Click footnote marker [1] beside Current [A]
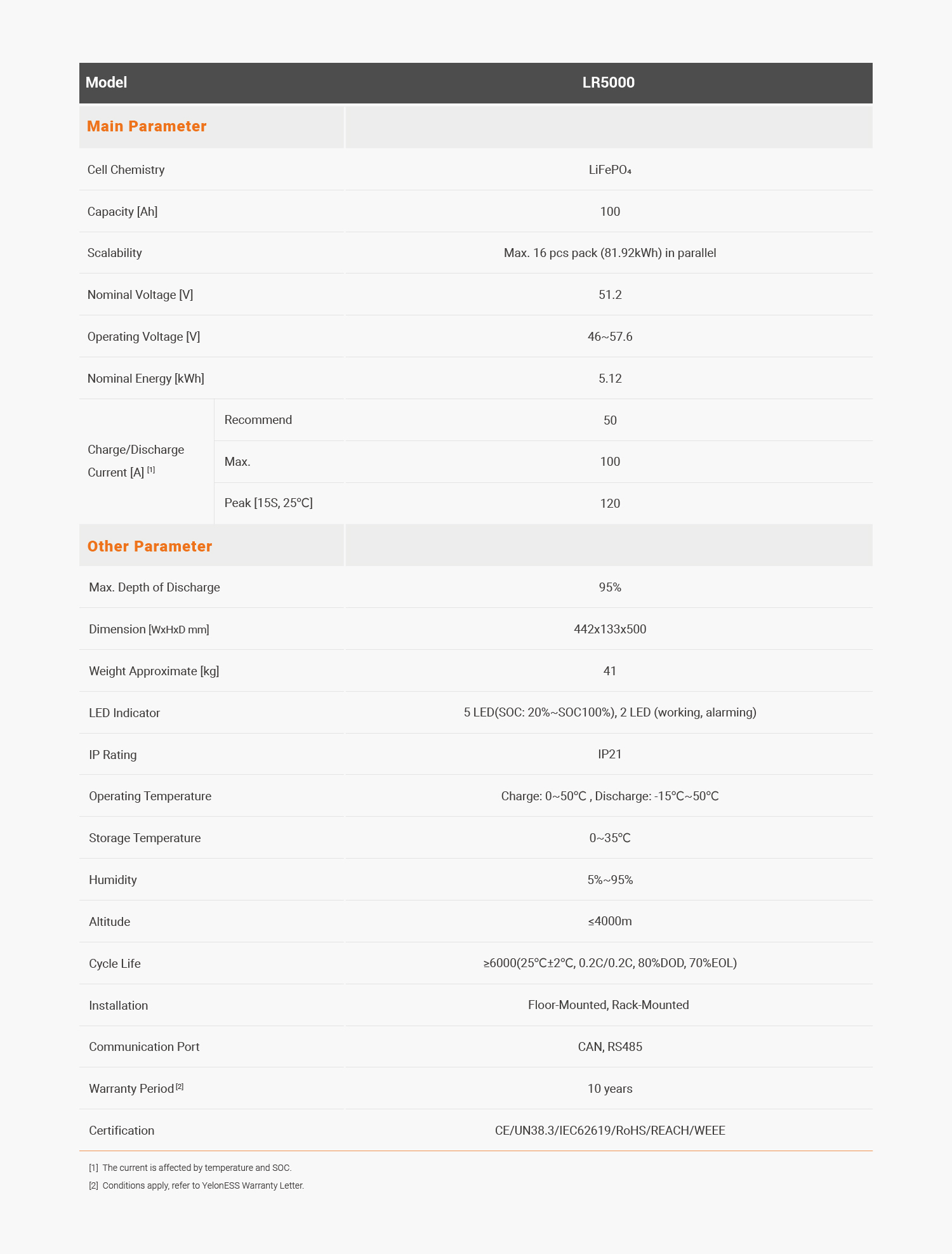Viewport: 952px width, 1254px height. [151, 470]
